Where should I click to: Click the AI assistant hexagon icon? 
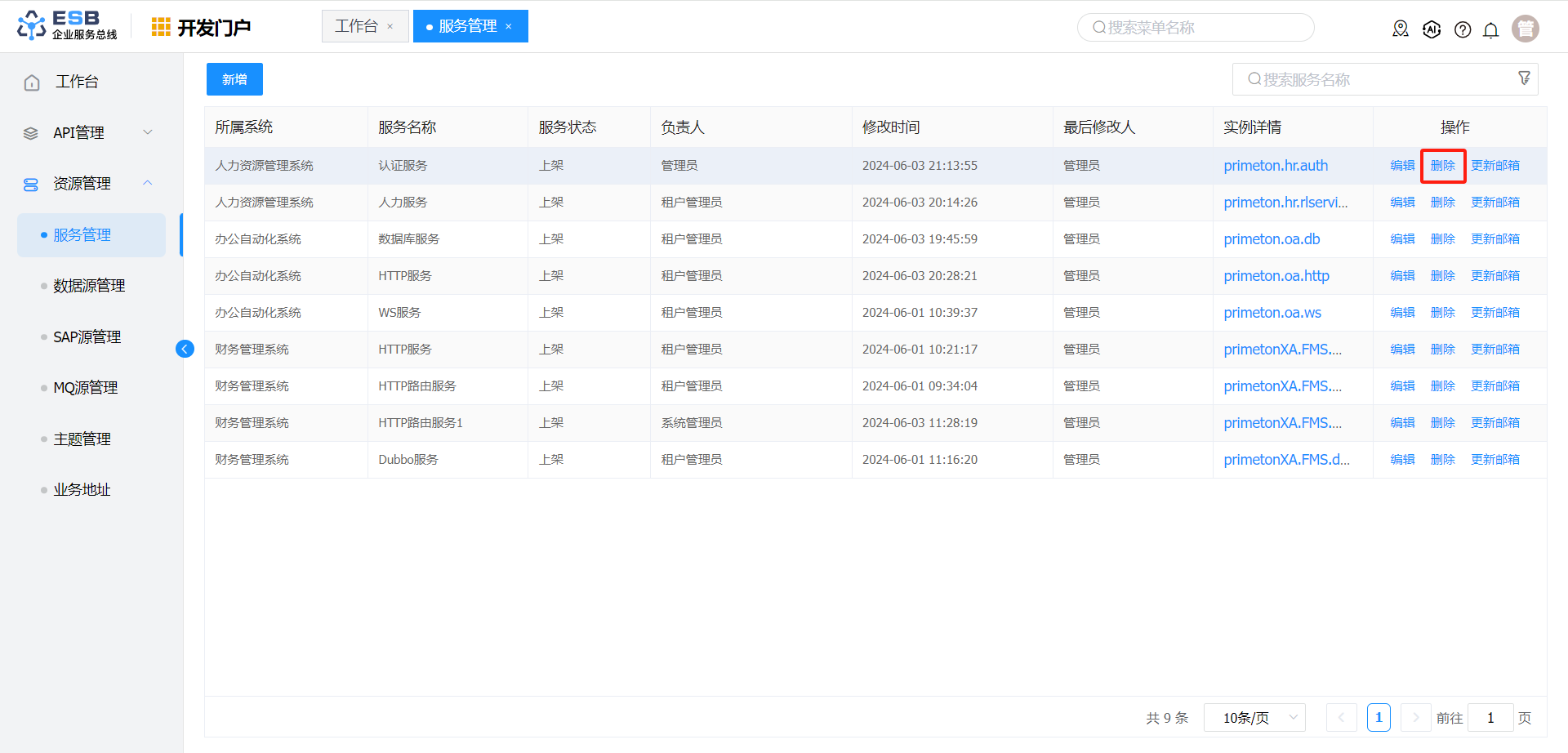pos(1432,29)
